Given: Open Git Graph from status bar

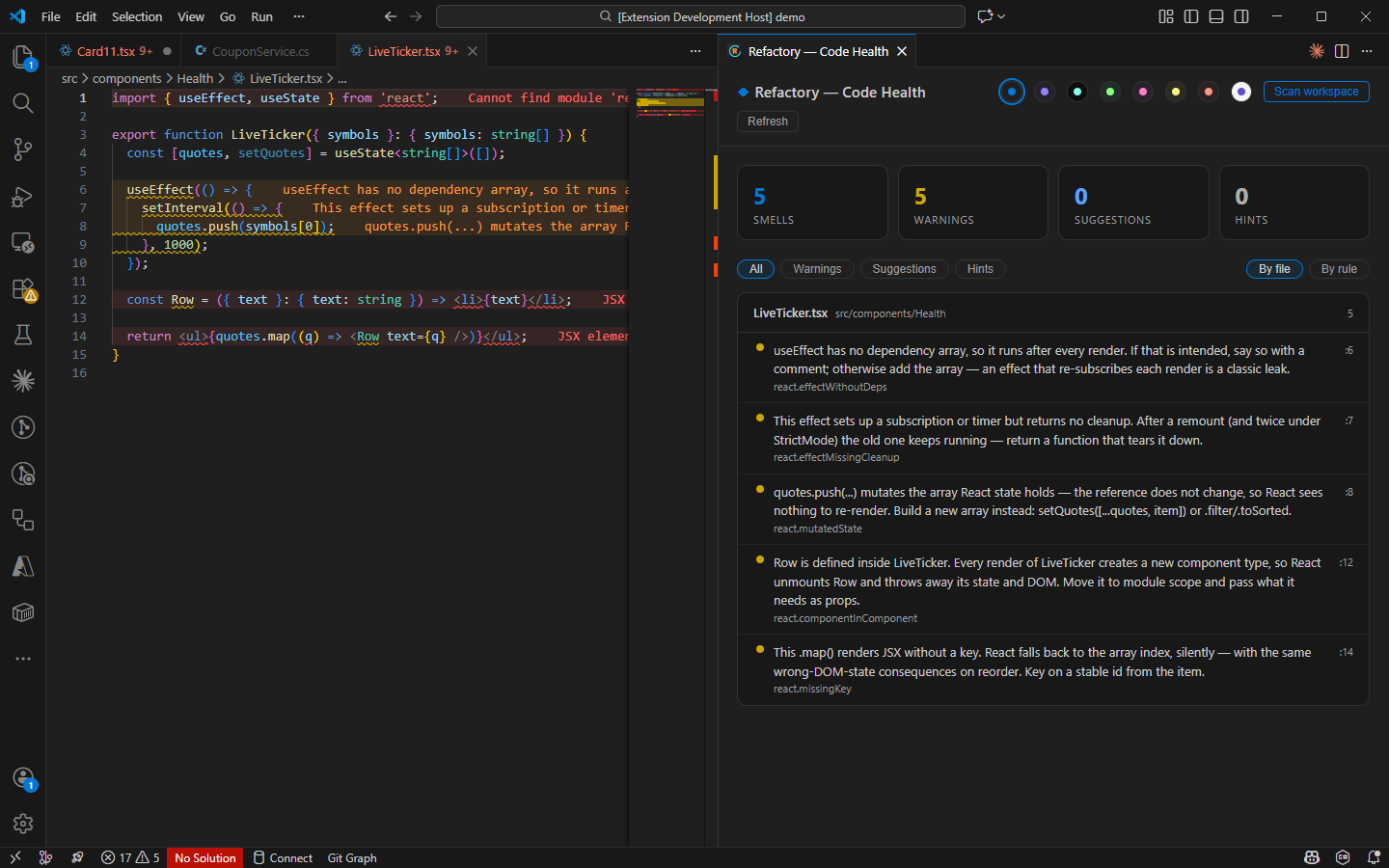Looking at the screenshot, I should (x=352, y=857).
